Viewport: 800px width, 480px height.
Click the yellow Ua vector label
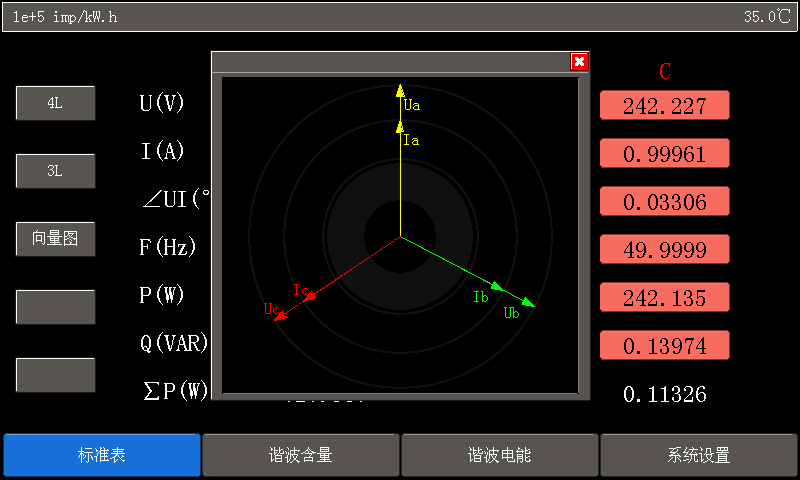tap(411, 104)
